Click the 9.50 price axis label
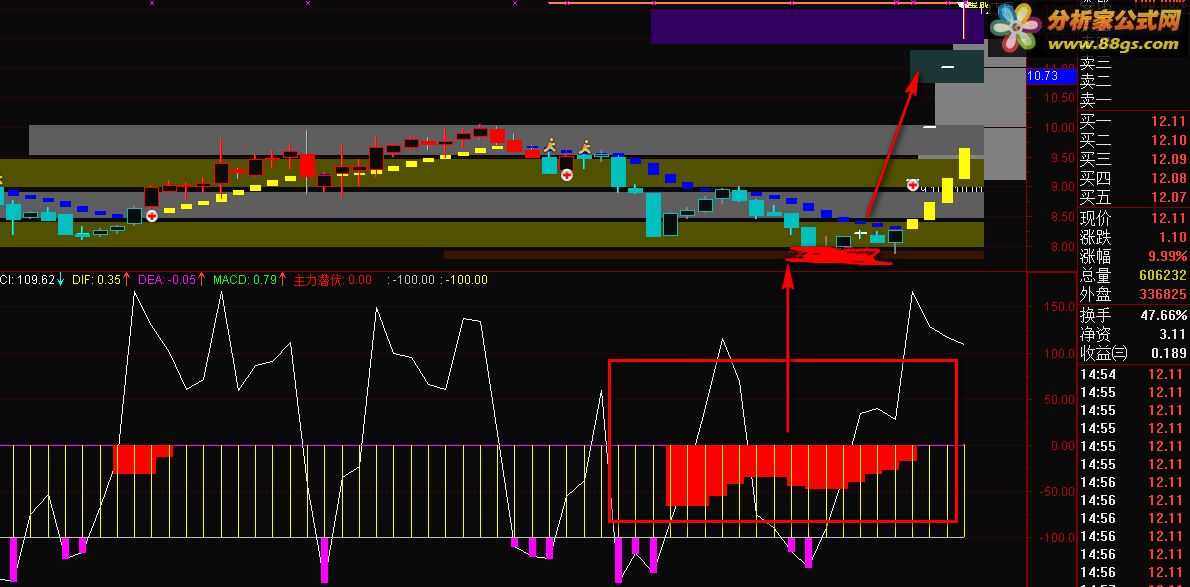The height and width of the screenshot is (587, 1190). pos(1061,157)
